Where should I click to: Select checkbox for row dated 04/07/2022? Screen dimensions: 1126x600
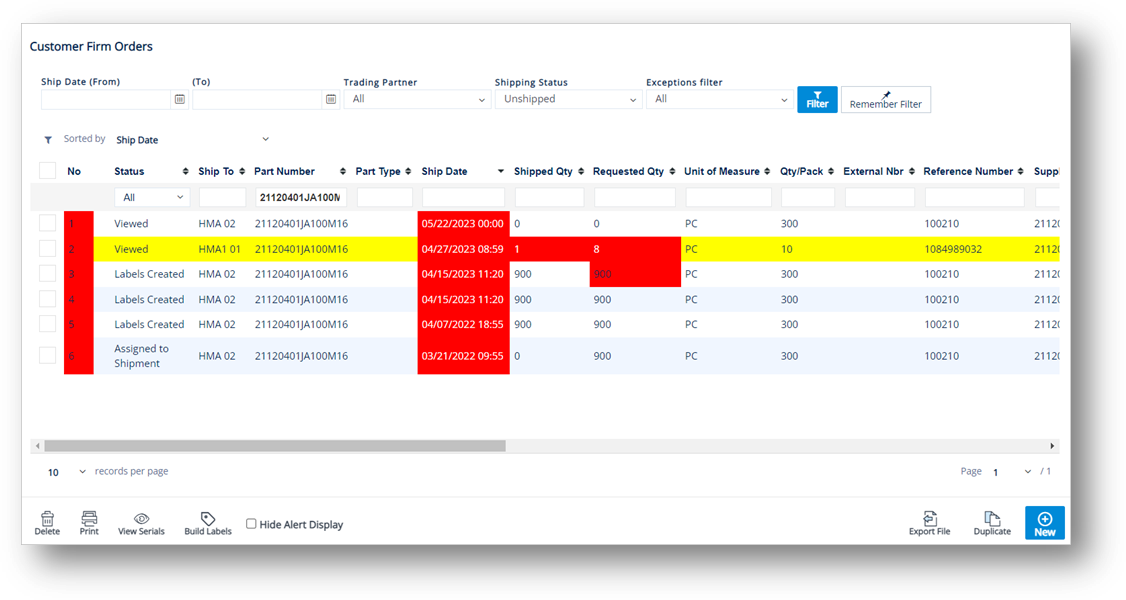pyautogui.click(x=47, y=324)
